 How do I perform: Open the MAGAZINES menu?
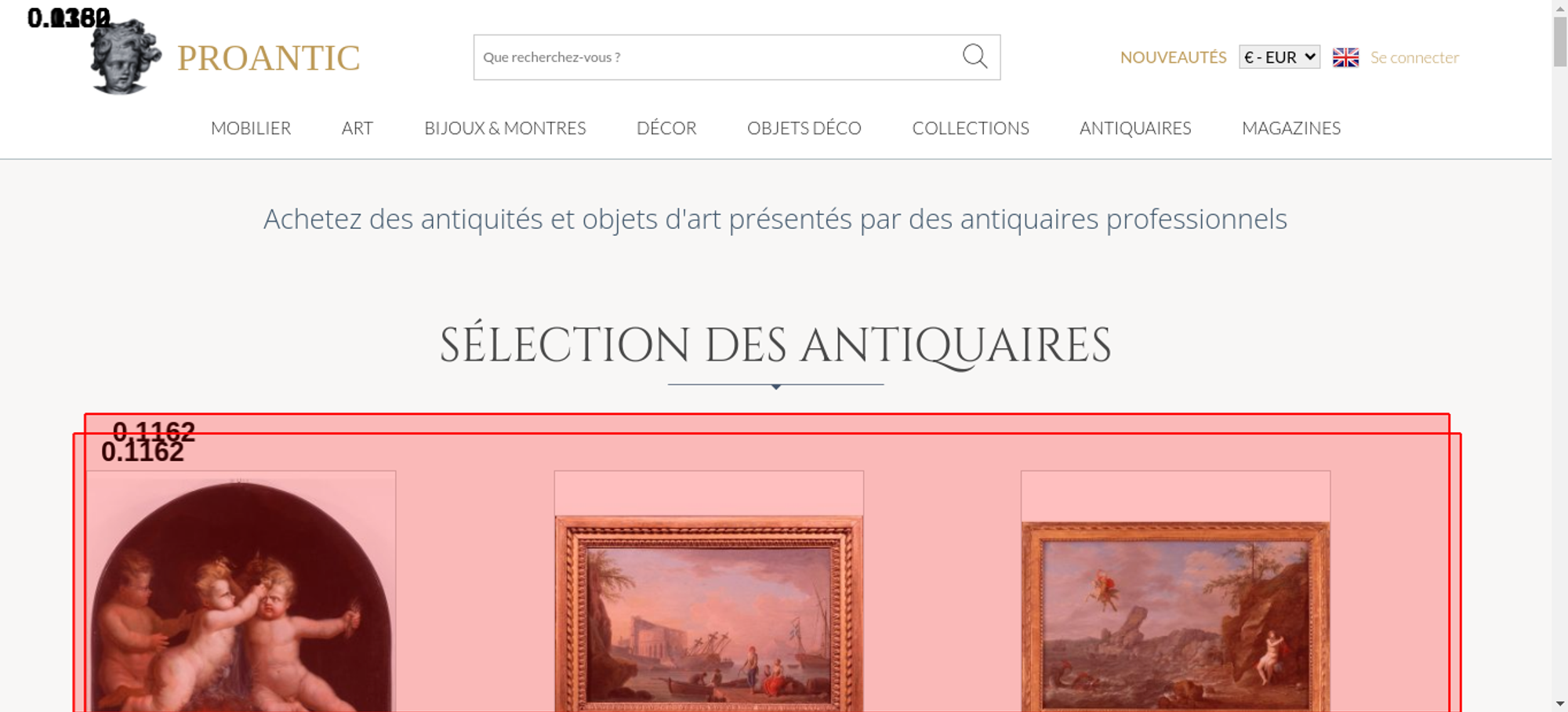coord(1291,128)
